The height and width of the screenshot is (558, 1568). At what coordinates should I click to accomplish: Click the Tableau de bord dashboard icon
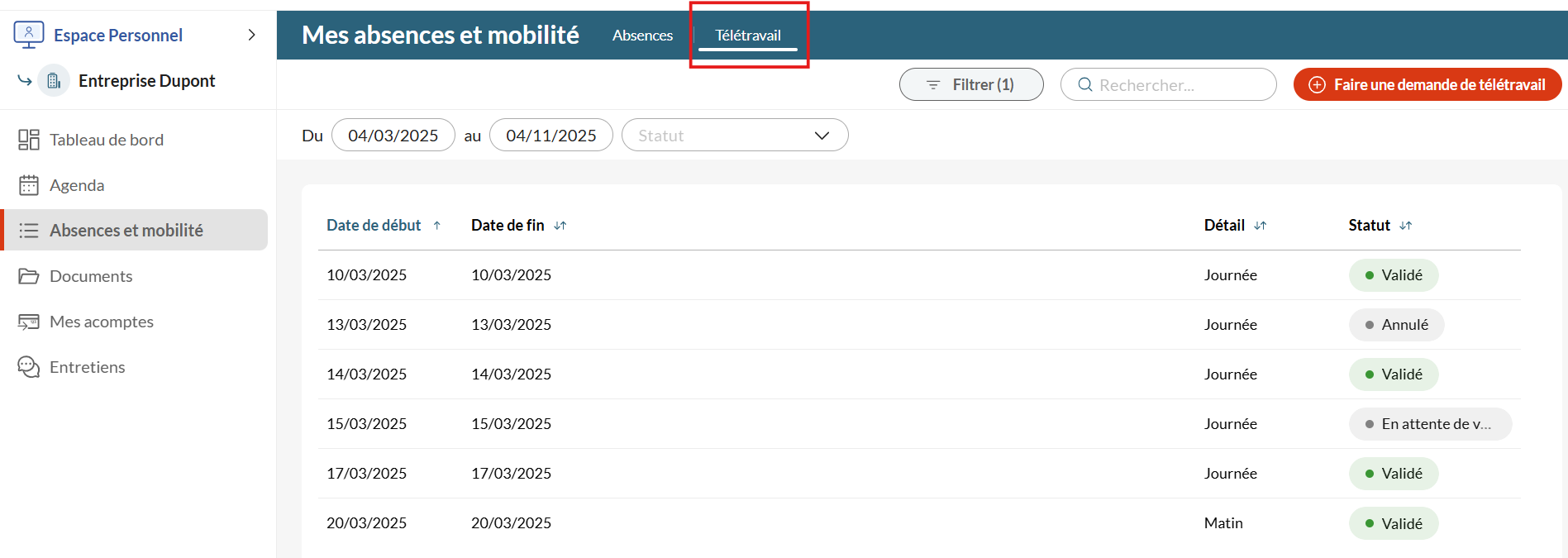(x=29, y=140)
